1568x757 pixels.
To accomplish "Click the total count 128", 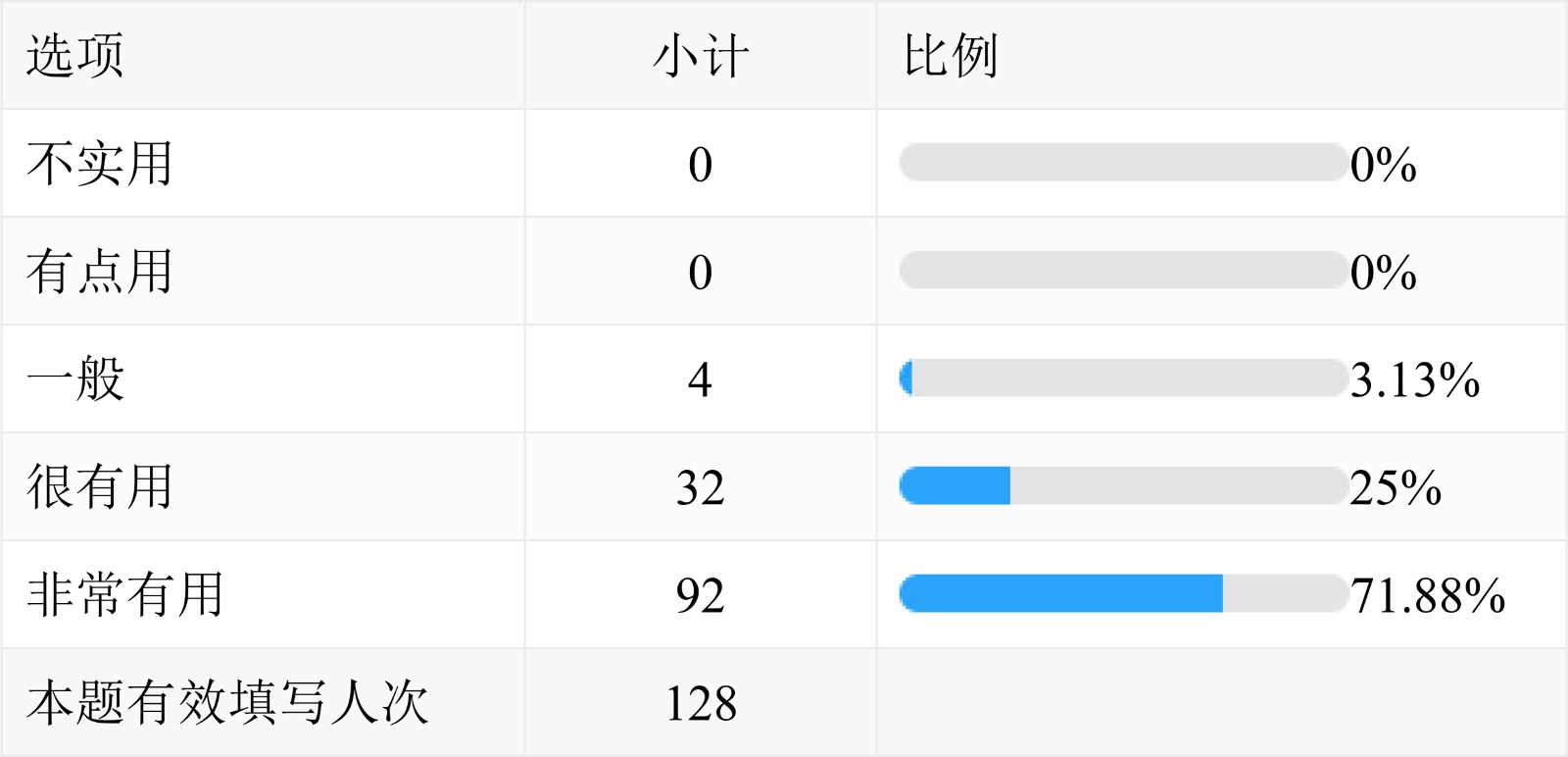I will click(700, 703).
